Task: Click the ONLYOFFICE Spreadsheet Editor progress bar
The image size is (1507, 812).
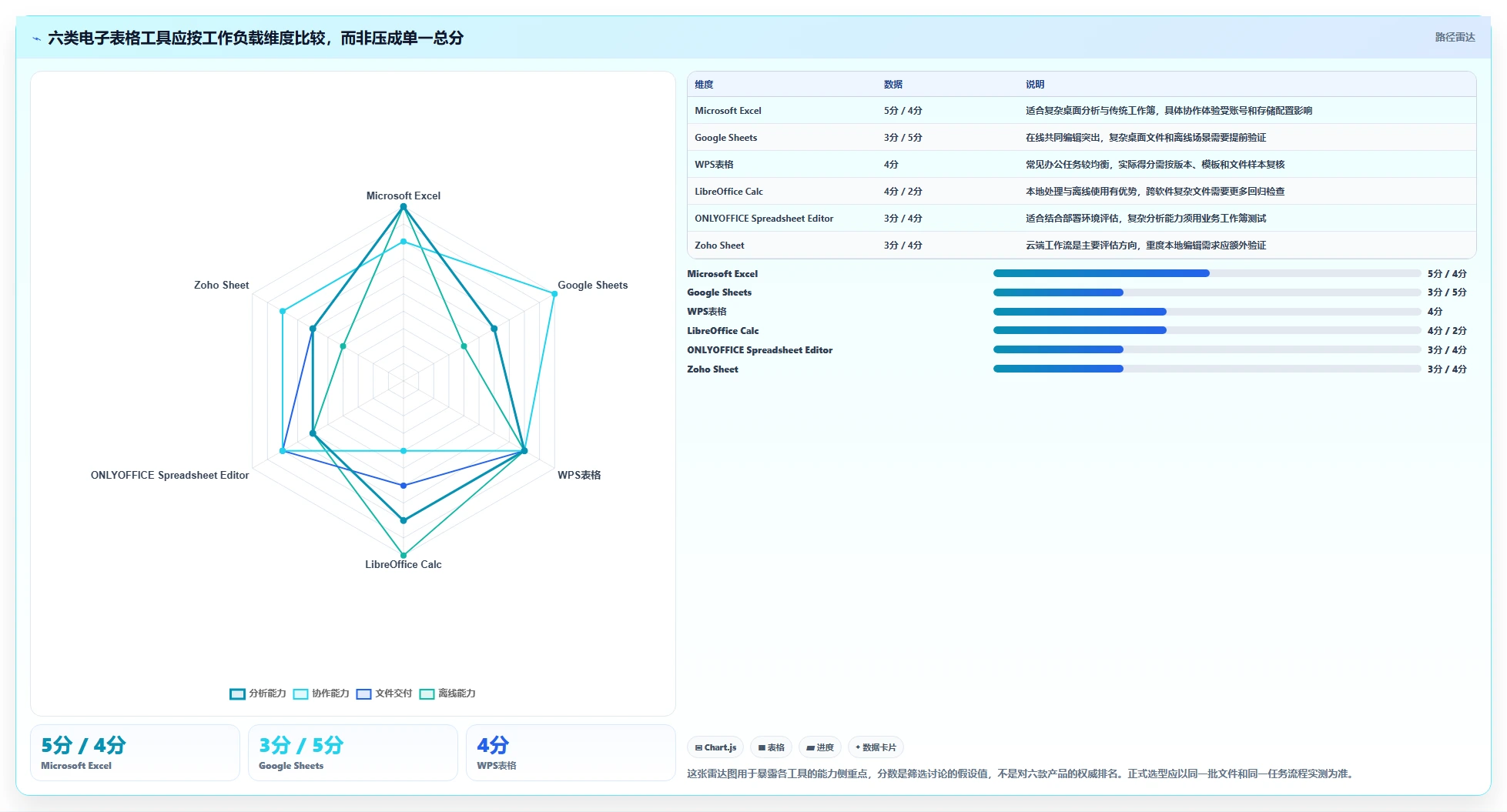Action: [1207, 349]
